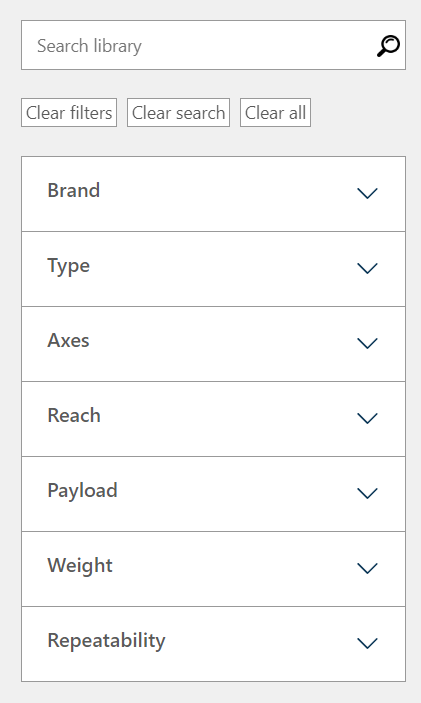Select the Reach filter heading
The width and height of the screenshot is (421, 703).
point(74,415)
